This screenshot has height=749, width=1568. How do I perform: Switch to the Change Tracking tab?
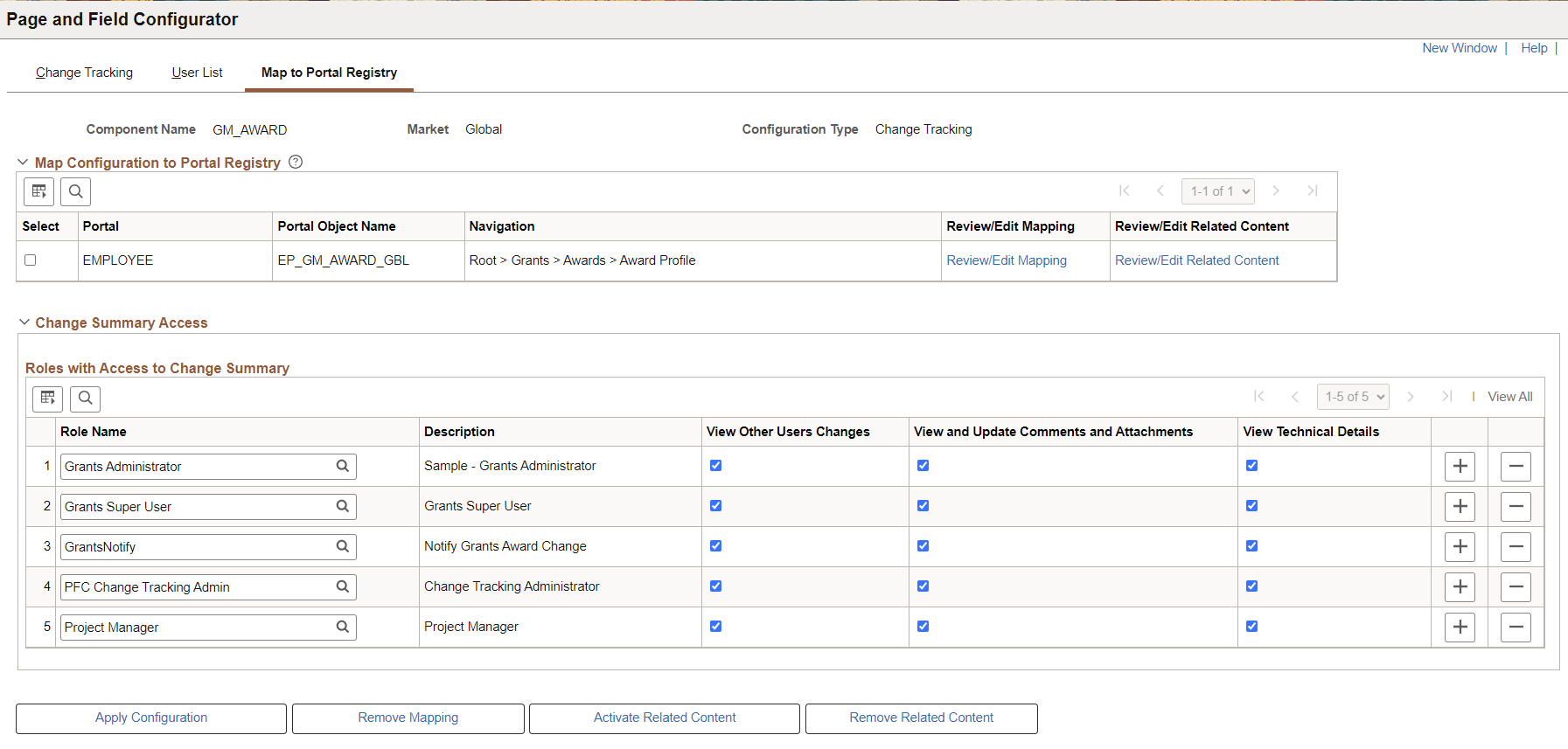click(84, 73)
